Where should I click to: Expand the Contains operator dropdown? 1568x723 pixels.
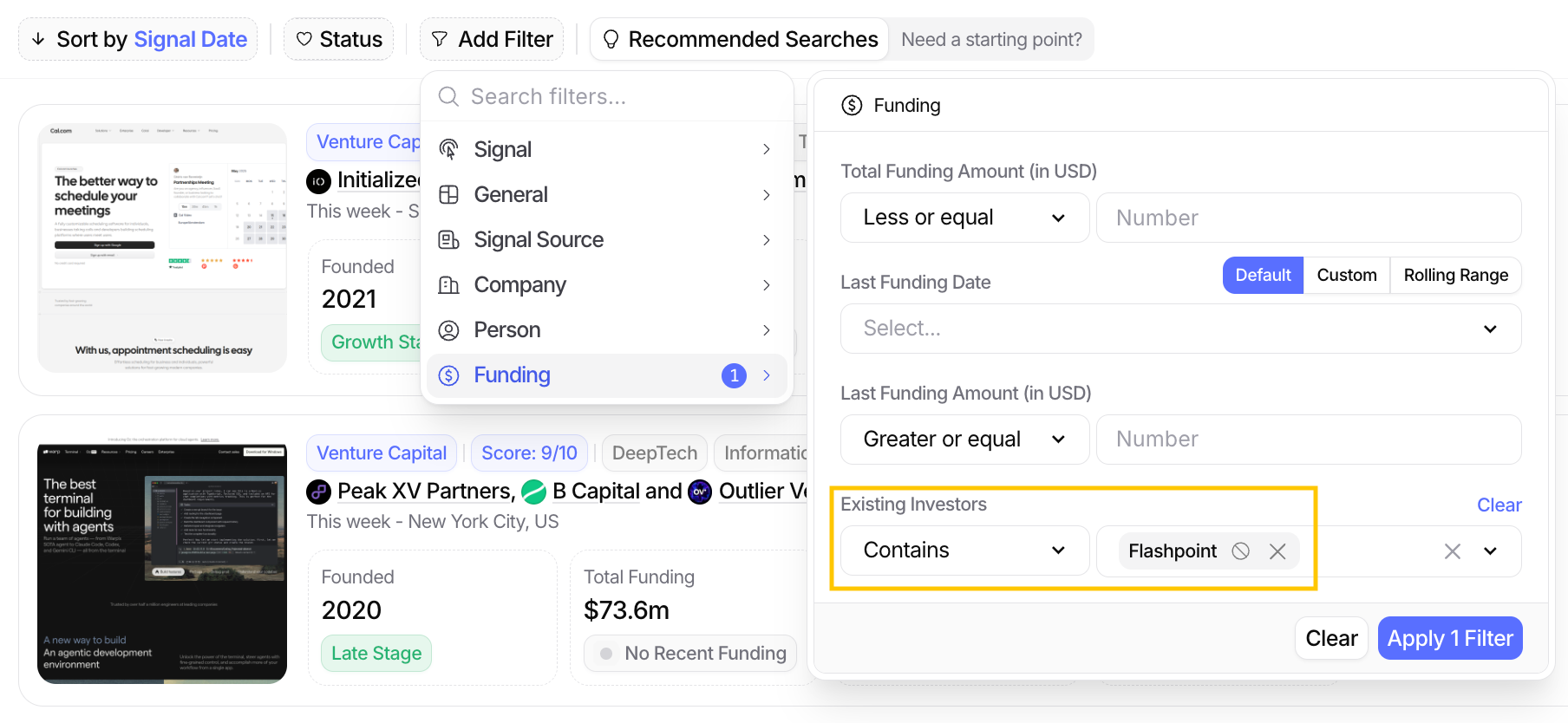tap(964, 550)
